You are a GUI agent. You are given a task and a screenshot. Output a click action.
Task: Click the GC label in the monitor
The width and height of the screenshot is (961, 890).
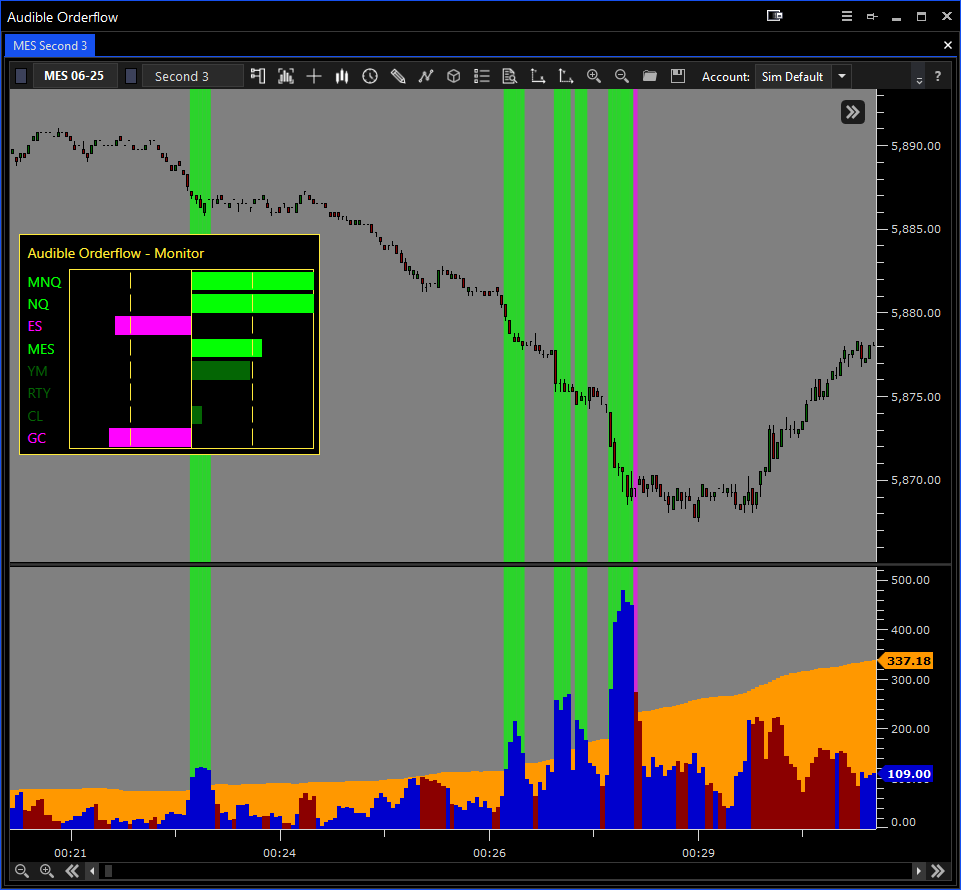pyautogui.click(x=37, y=438)
